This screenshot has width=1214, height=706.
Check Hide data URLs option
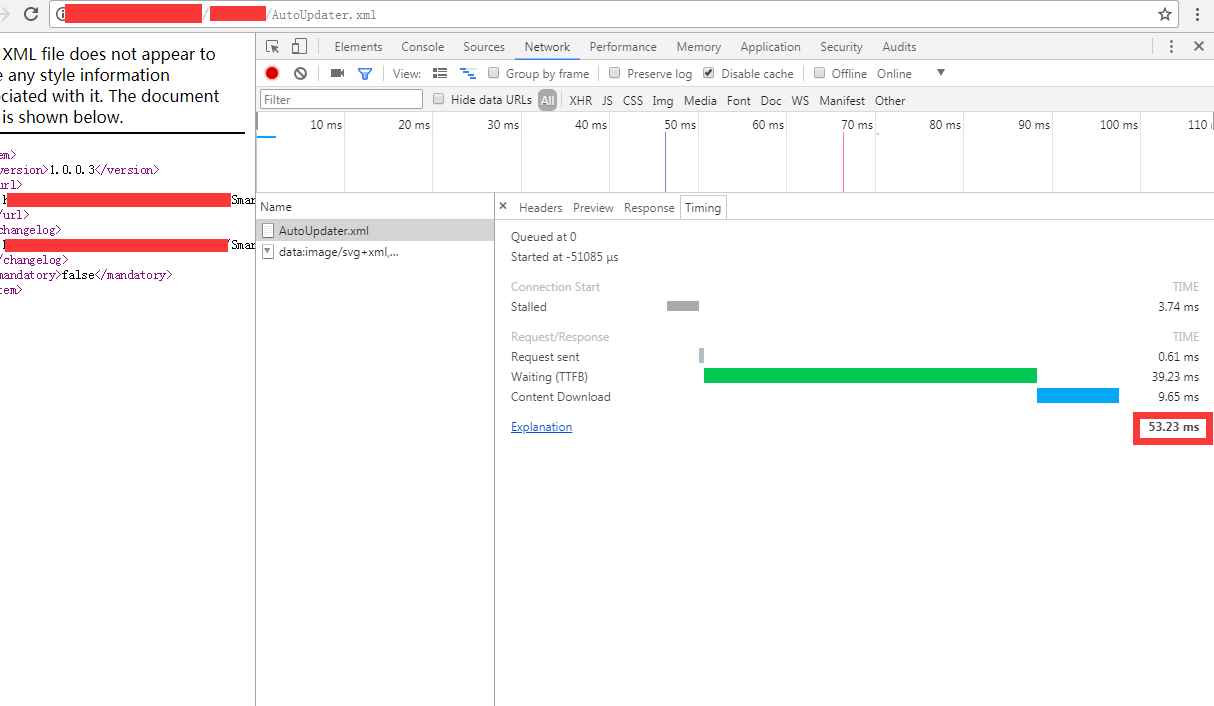click(x=439, y=99)
